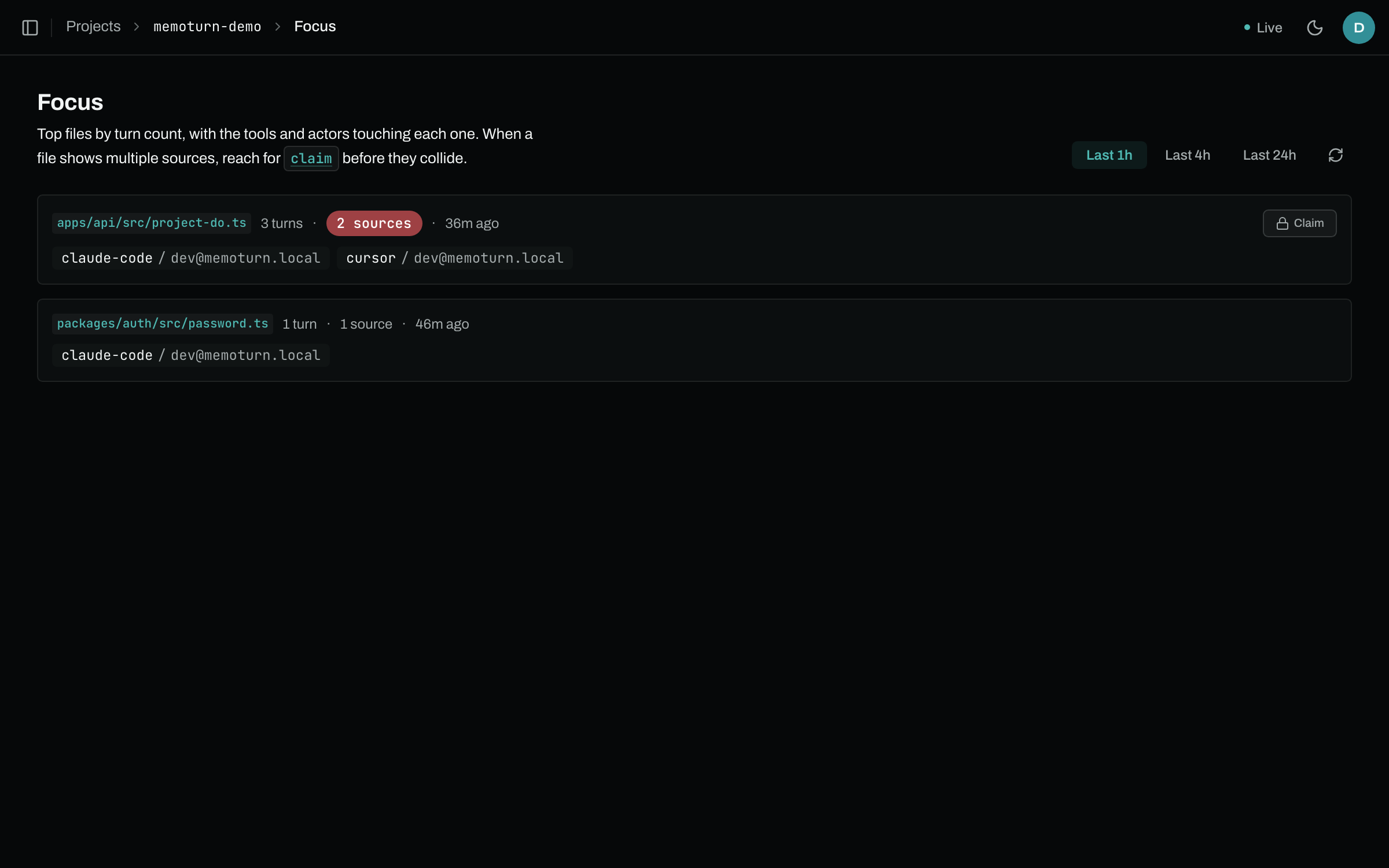Click the Live status indicator
1389x868 pixels.
pyautogui.click(x=1263, y=28)
